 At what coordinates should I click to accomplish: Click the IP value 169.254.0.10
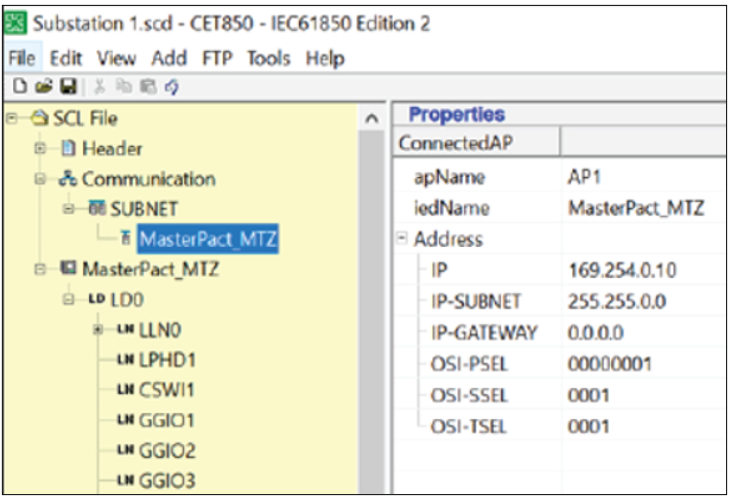(x=622, y=270)
